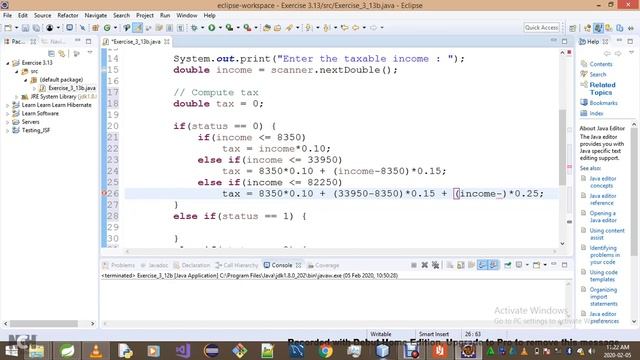This screenshot has width=640, height=360.
Task: Click the Quick Access search field
Action: tap(542, 28)
